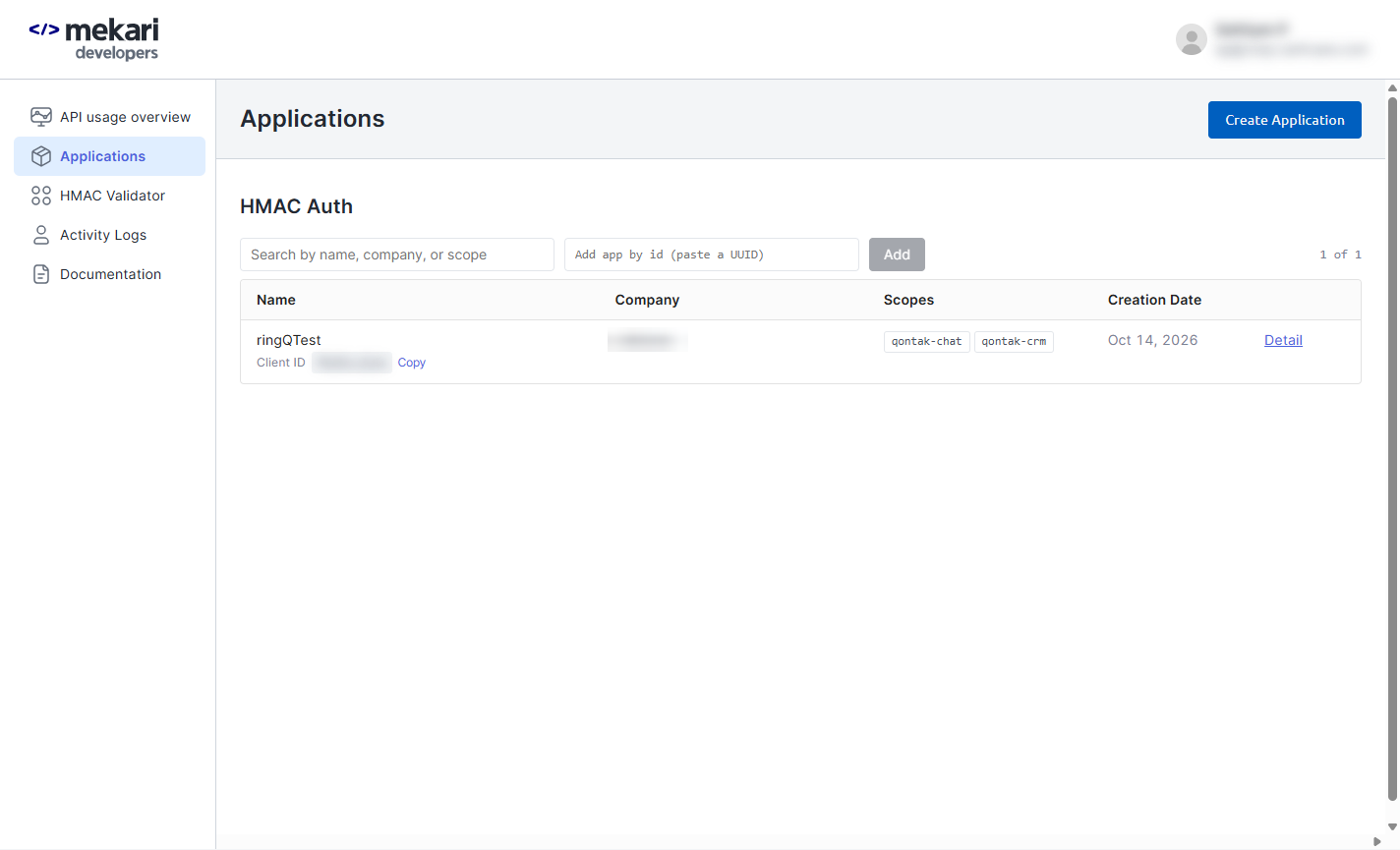
Task: Click the Activity Logs person icon
Action: [41, 235]
